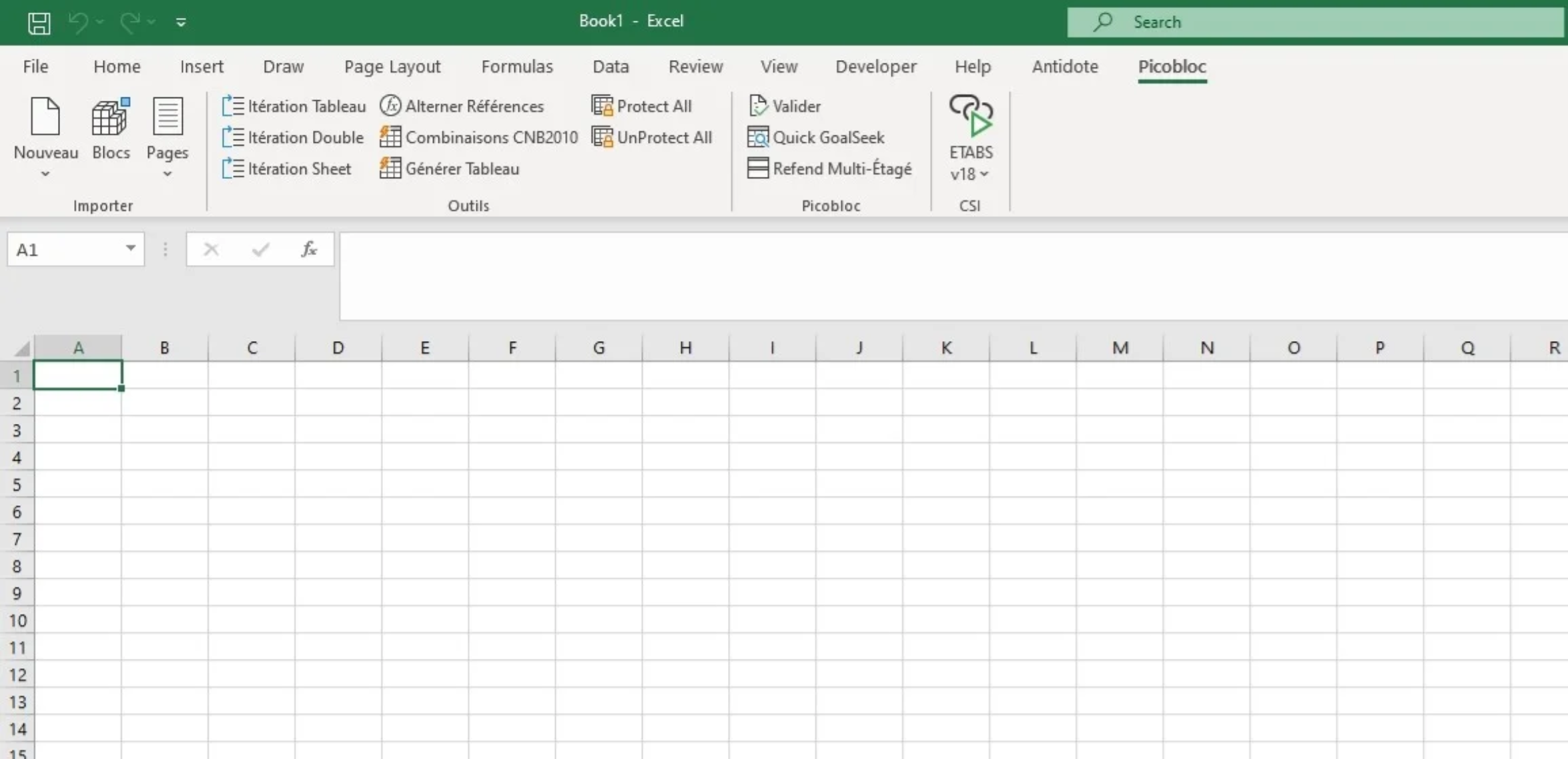The height and width of the screenshot is (759, 1568).
Task: Open the Developer ribbon tab
Action: [875, 67]
